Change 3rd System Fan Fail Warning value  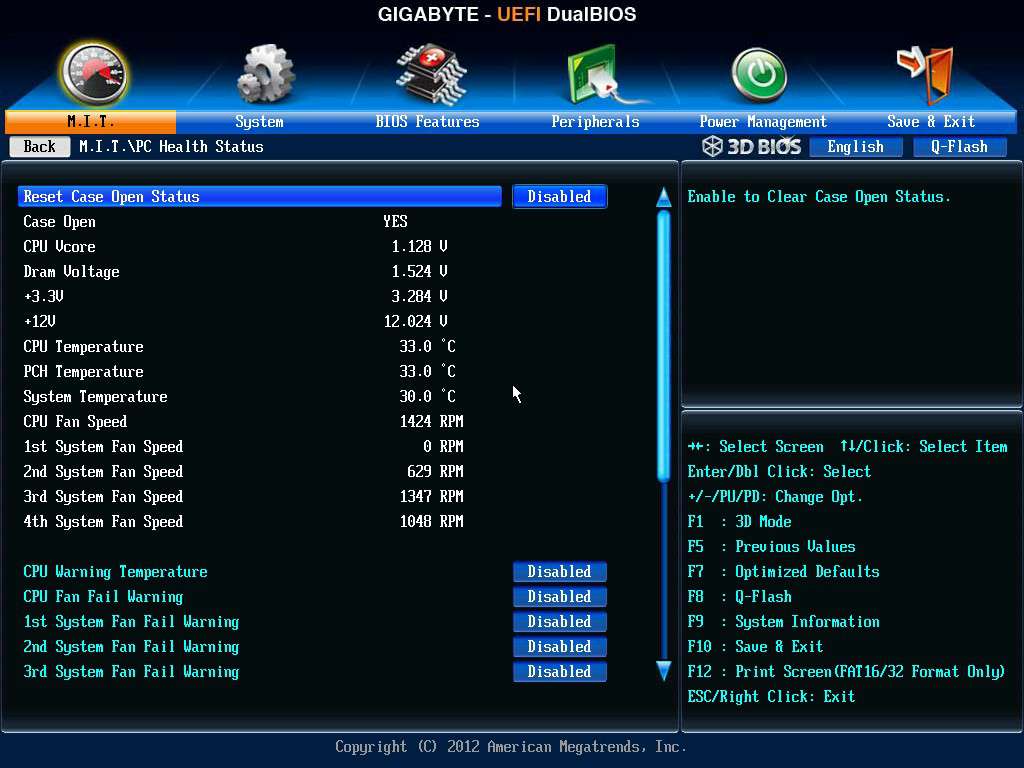click(x=560, y=671)
